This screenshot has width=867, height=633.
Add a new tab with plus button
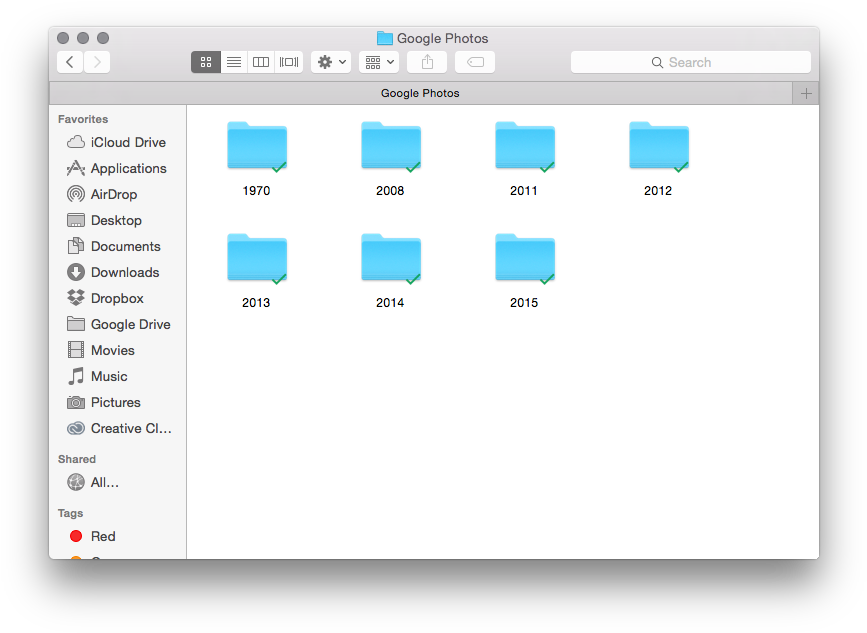[x=806, y=93]
